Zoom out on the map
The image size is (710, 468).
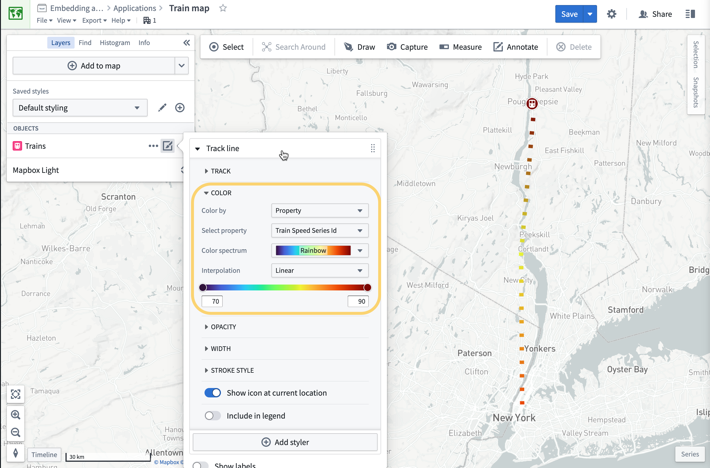click(x=15, y=432)
